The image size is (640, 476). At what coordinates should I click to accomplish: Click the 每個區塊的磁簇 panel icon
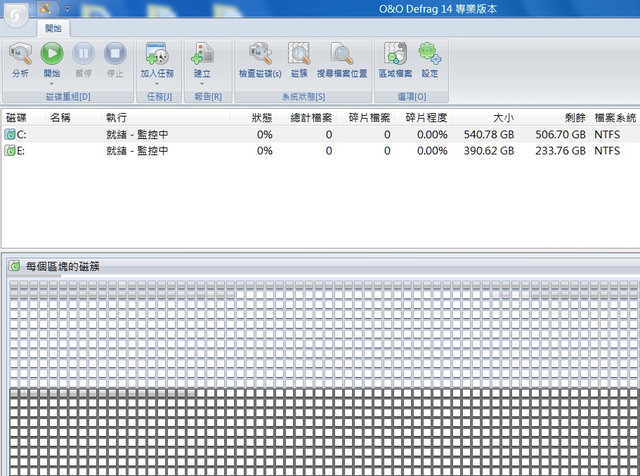coord(15,266)
